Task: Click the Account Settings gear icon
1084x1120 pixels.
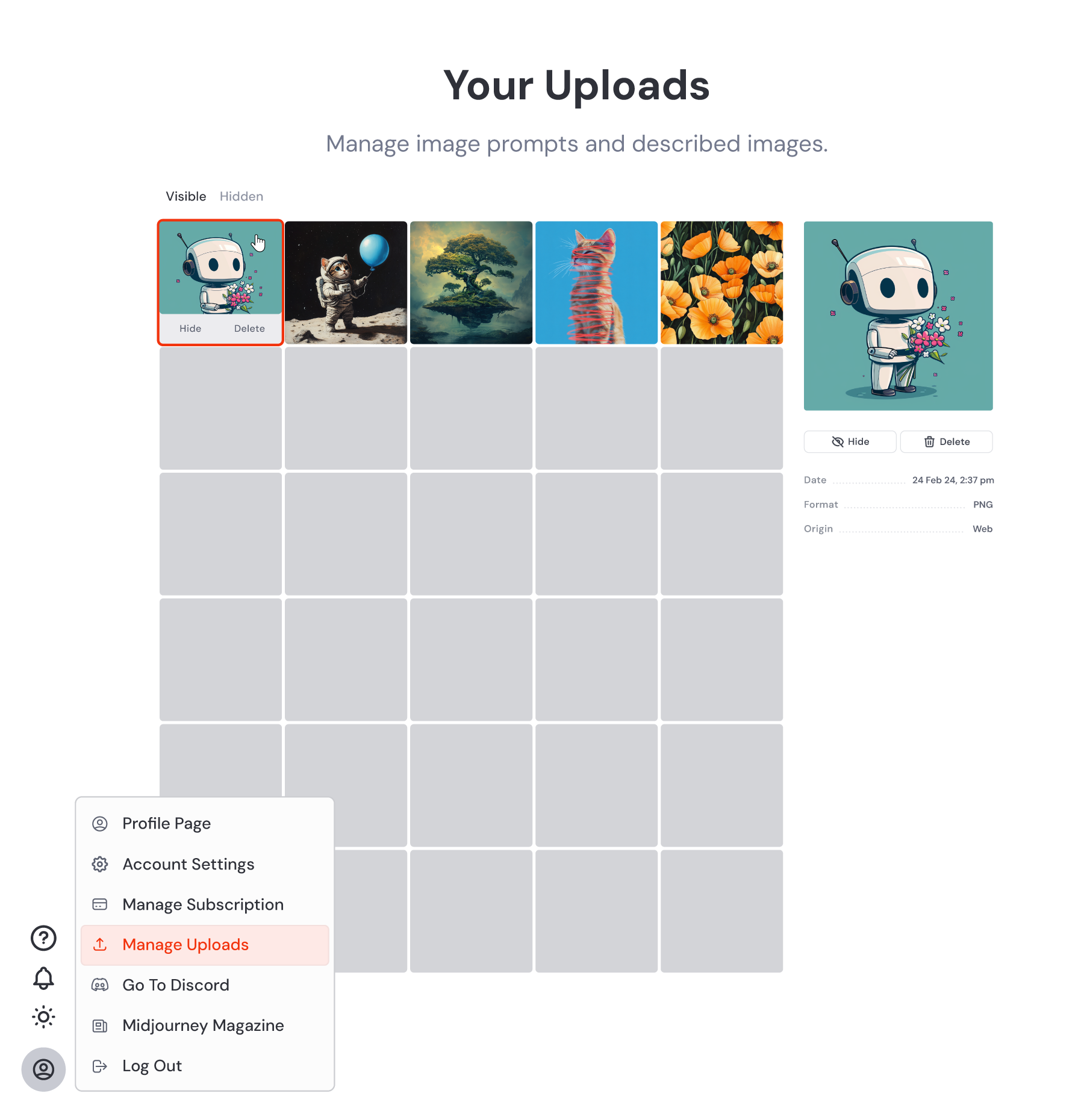Action: point(100,864)
